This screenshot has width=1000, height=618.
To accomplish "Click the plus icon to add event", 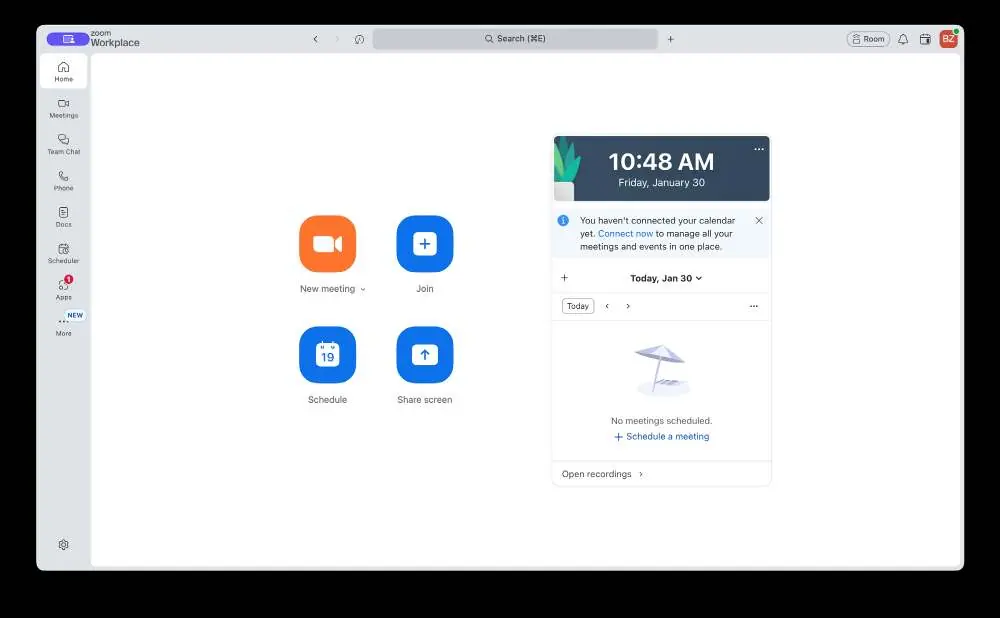I will (564, 277).
